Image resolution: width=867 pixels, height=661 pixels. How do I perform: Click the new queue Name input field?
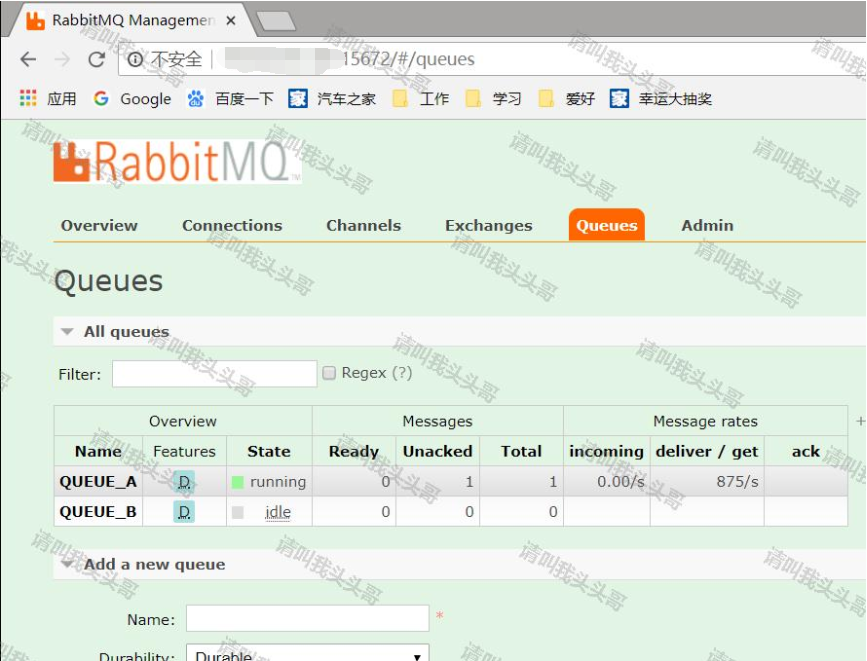(x=307, y=618)
